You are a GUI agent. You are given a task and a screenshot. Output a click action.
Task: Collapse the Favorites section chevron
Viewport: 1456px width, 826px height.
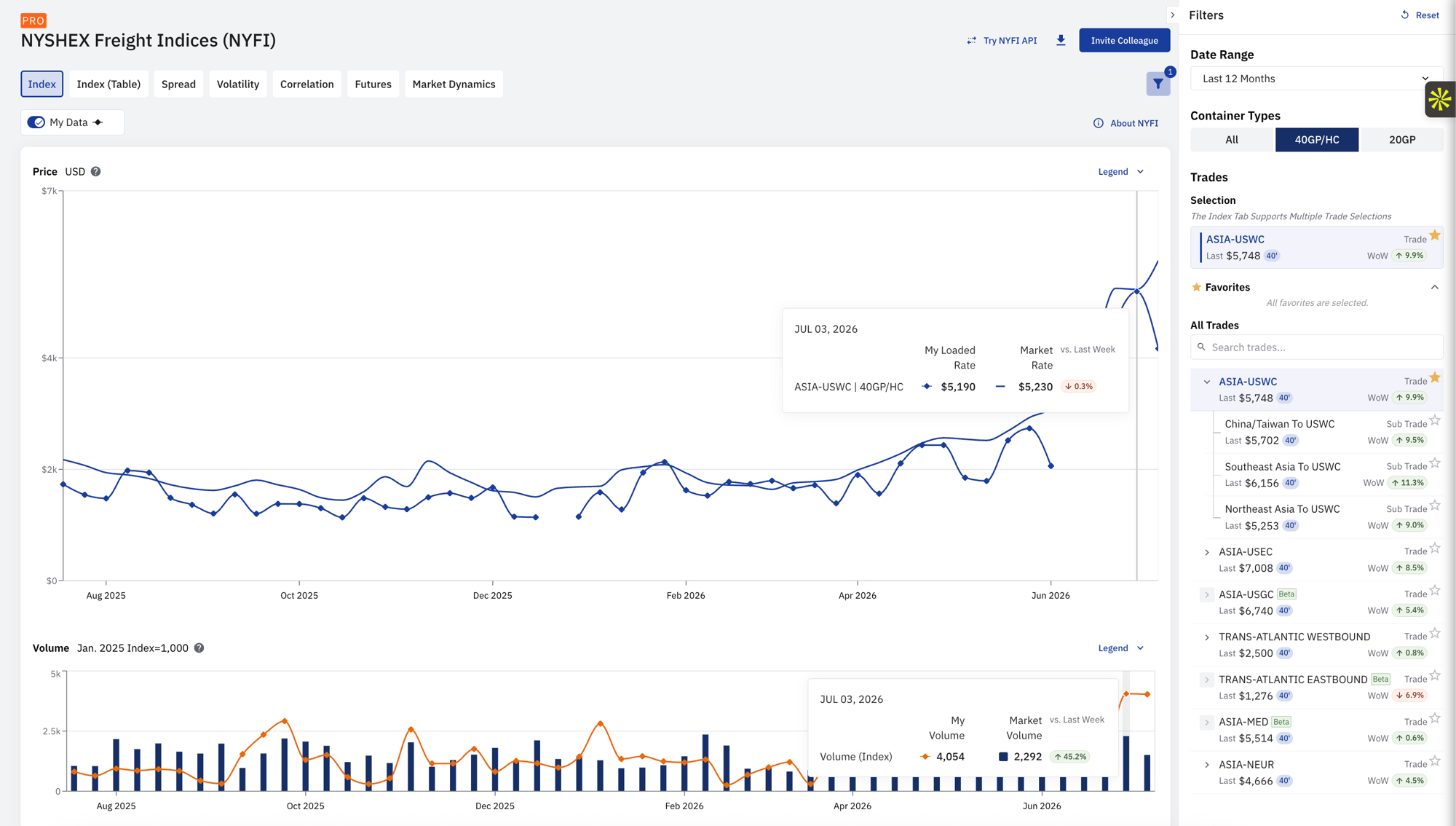[x=1434, y=287]
